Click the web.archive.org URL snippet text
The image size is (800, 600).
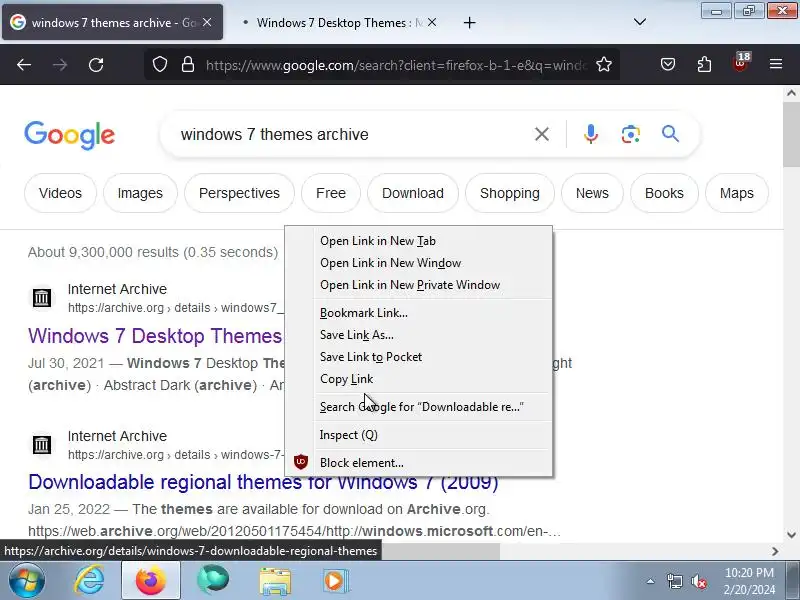pos(294,531)
